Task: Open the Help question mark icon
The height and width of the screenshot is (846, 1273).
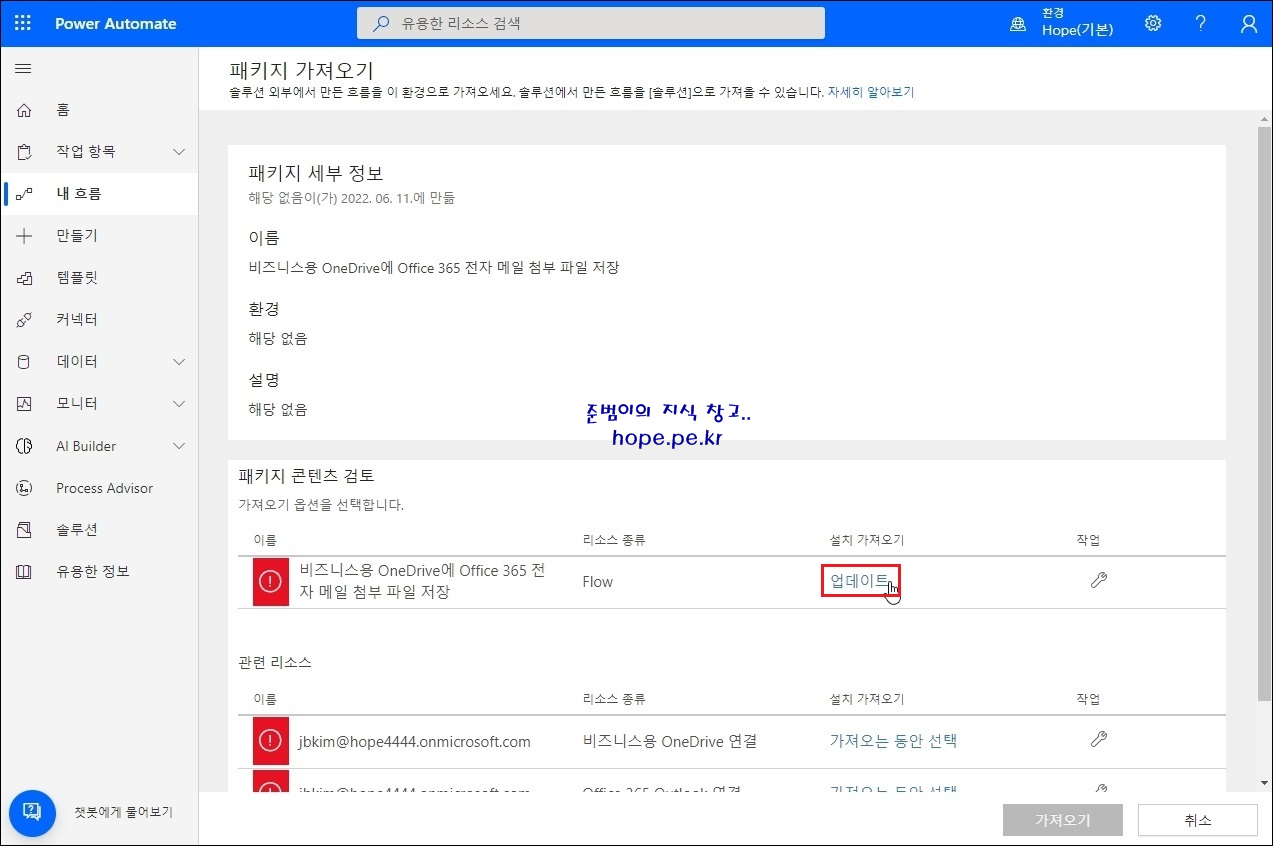Action: click(x=1201, y=23)
